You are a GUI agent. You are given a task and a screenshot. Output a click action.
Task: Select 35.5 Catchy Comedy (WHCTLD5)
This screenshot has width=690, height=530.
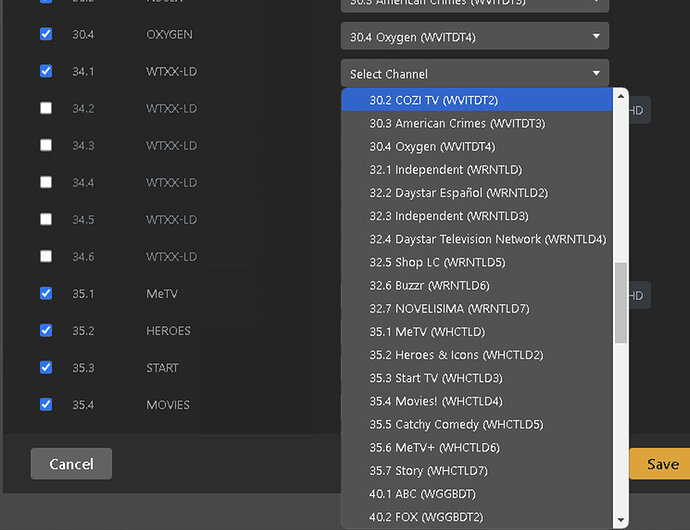[x=456, y=425]
